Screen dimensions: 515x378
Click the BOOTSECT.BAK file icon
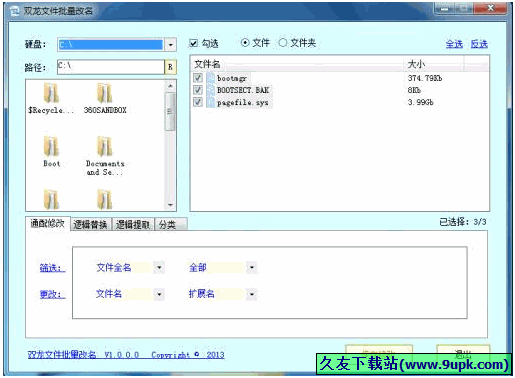(x=211, y=90)
